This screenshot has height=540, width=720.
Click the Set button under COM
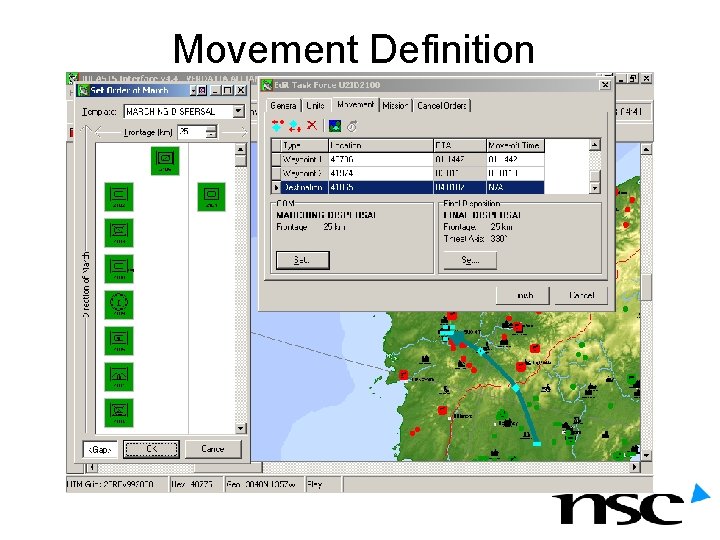tap(302, 260)
